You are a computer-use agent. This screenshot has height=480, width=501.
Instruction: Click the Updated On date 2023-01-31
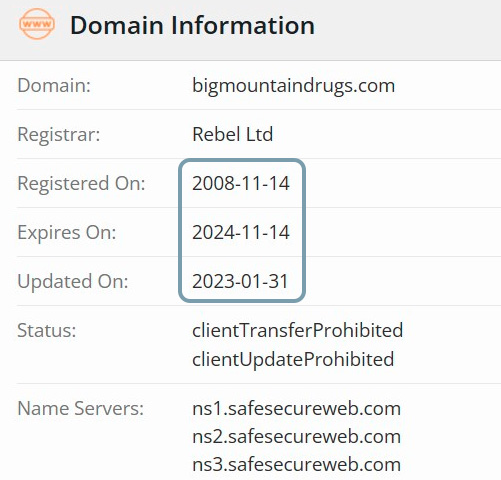tap(240, 281)
